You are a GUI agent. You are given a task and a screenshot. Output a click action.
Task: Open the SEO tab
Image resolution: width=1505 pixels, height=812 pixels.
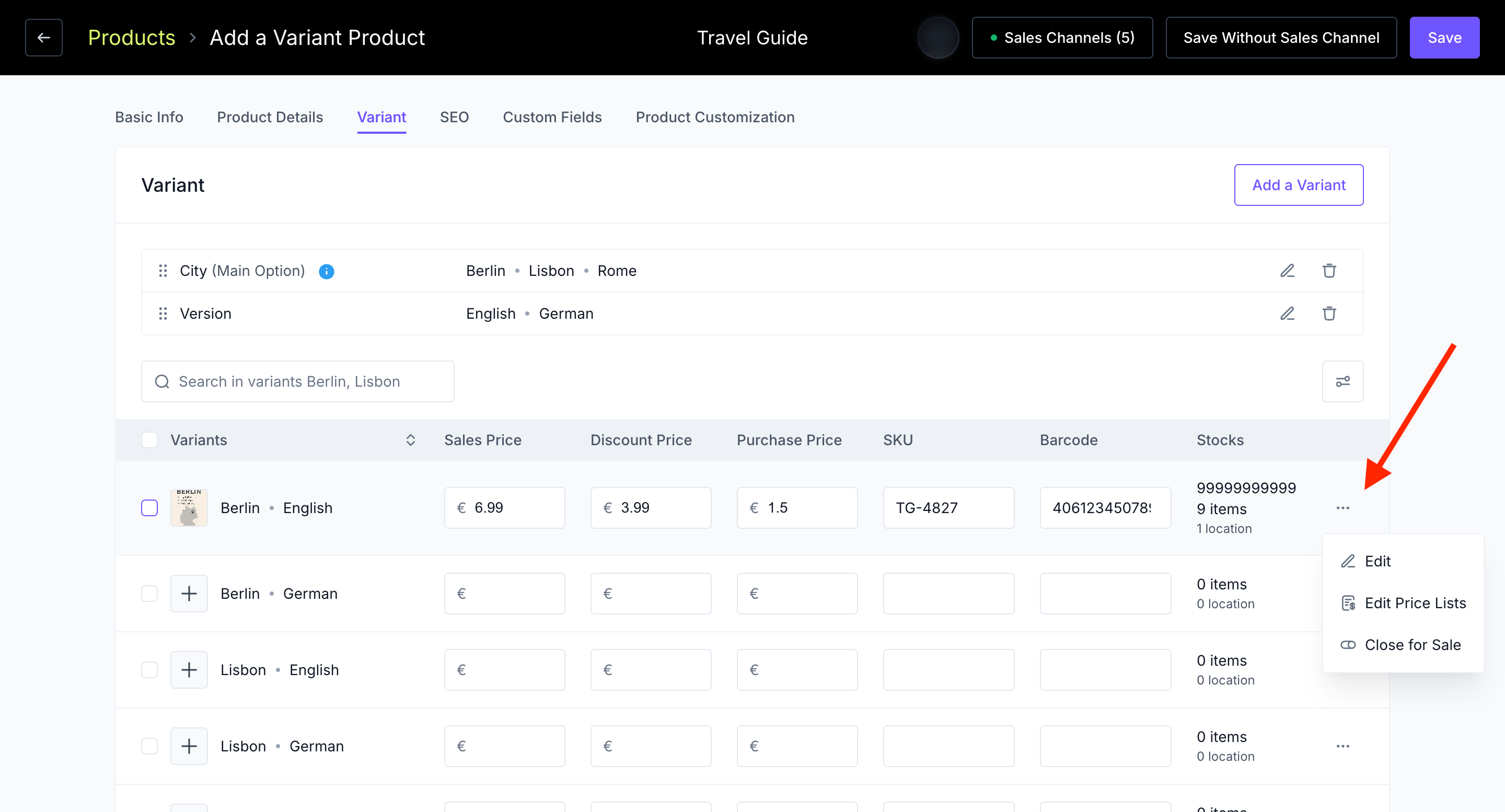tap(455, 117)
